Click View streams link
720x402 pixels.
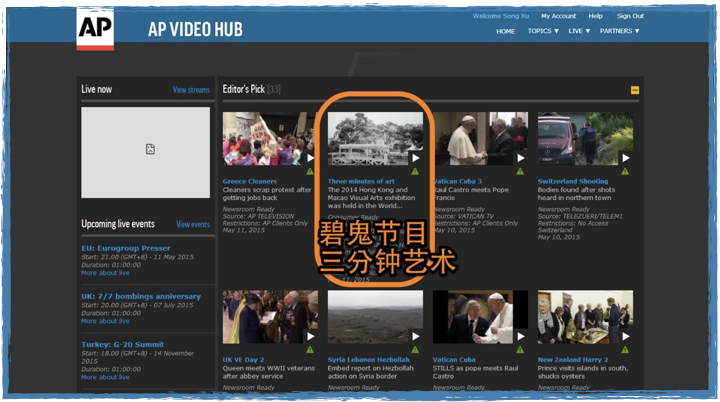[x=191, y=90]
